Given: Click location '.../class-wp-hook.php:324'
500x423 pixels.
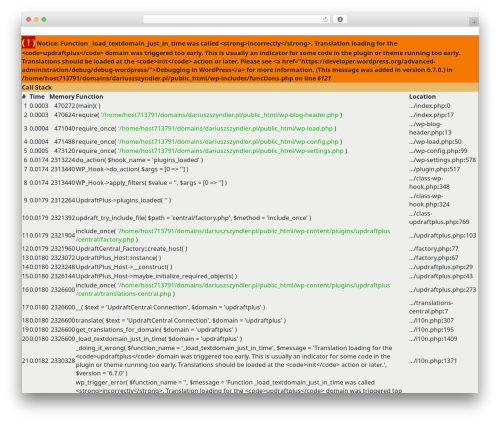Looking at the screenshot, I should click(429, 200).
